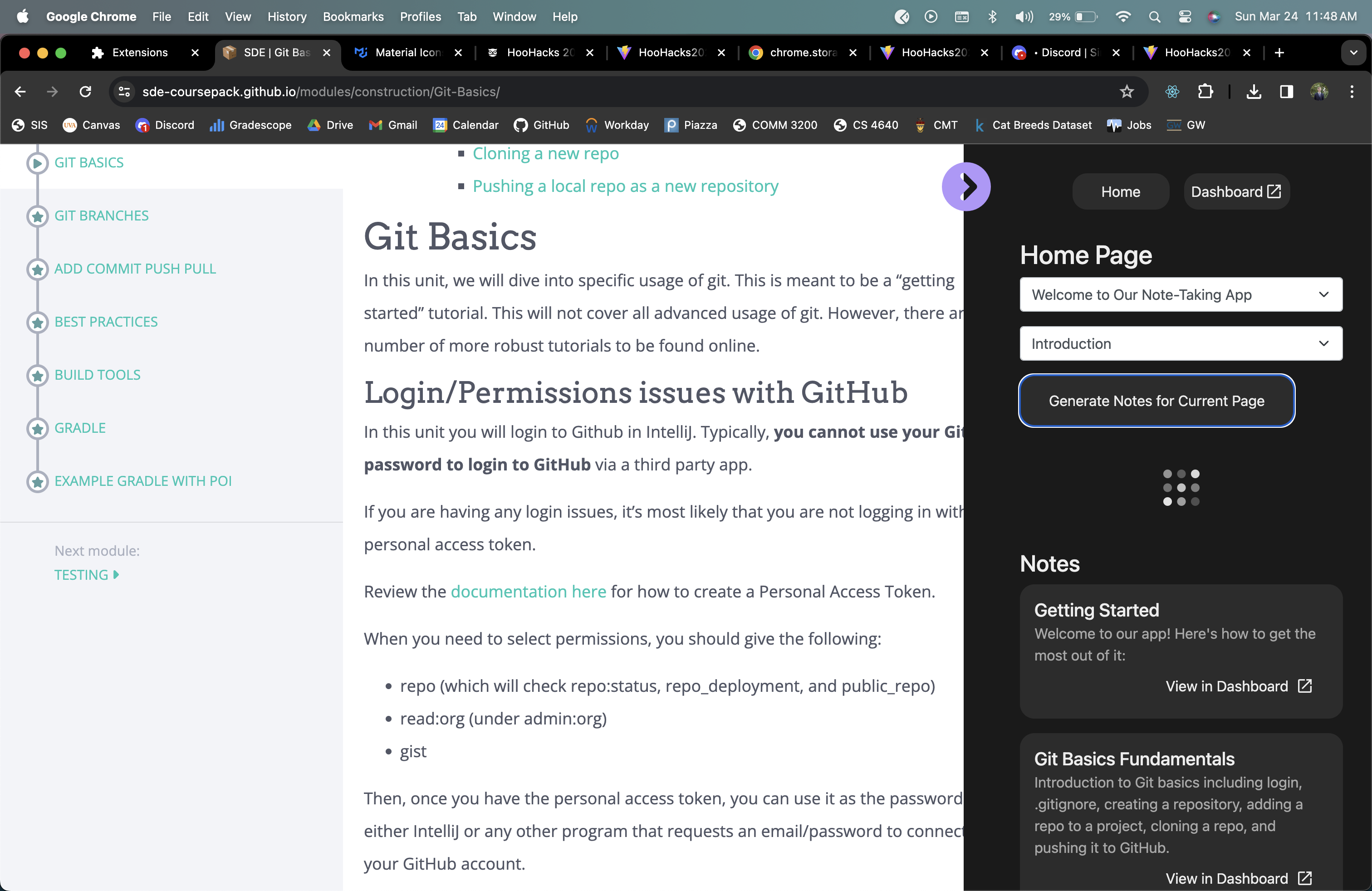Screen dimensions: 1372x891
Task: View site information icon in address bar
Action: tap(124, 92)
